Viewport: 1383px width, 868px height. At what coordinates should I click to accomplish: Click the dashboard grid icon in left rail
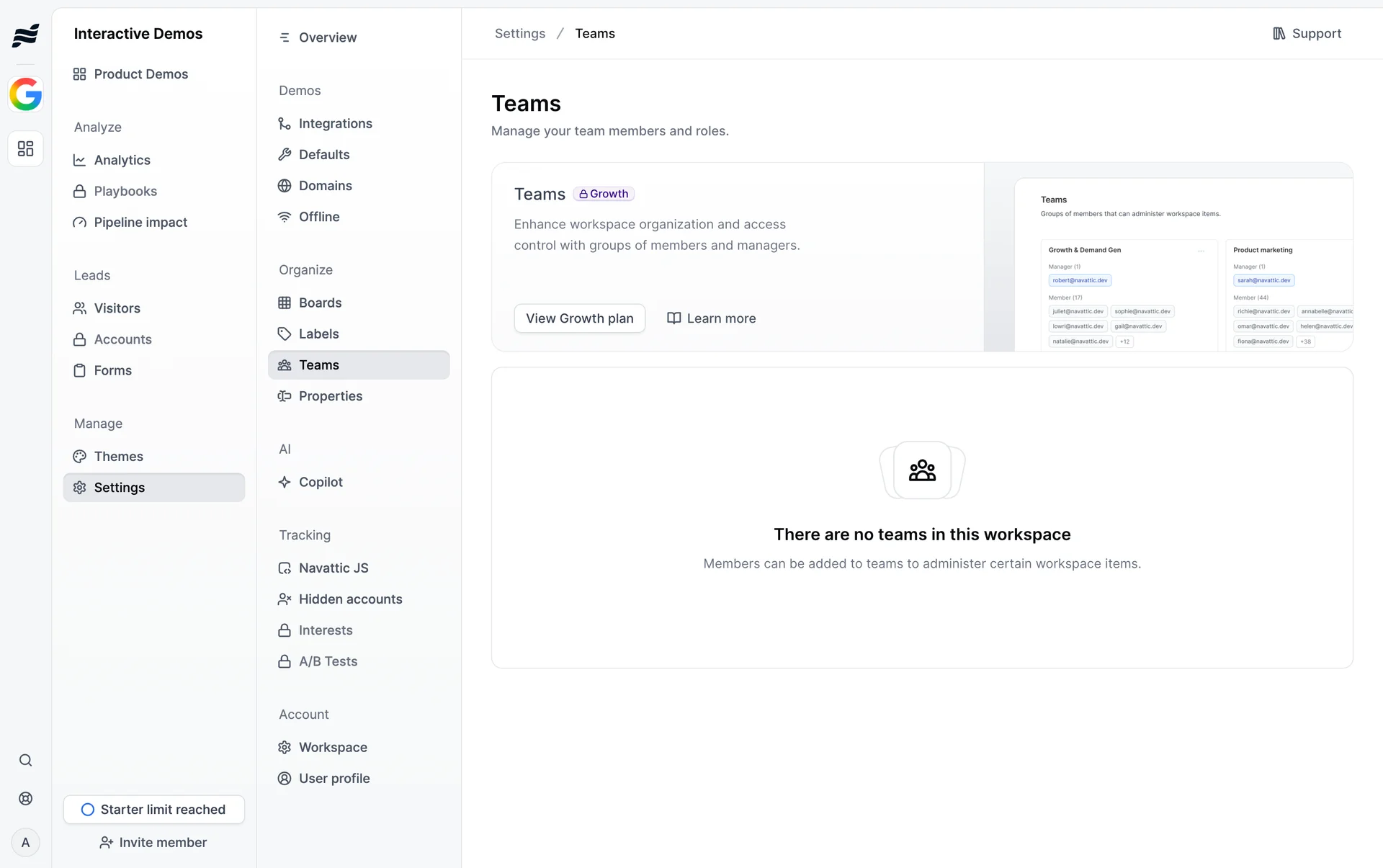pos(25,148)
